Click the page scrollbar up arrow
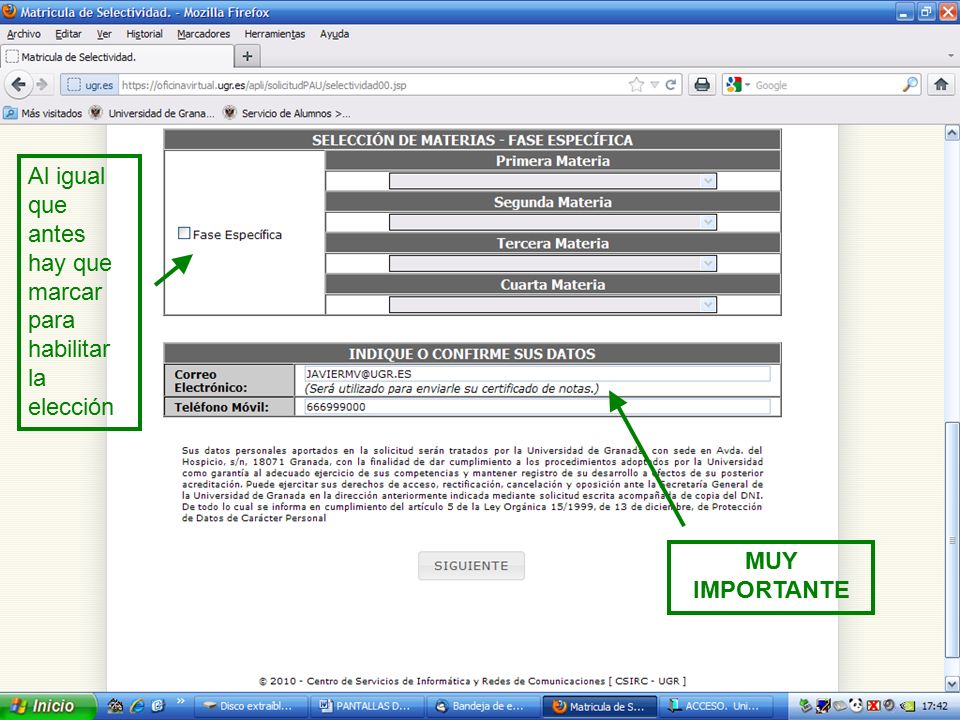 951,132
